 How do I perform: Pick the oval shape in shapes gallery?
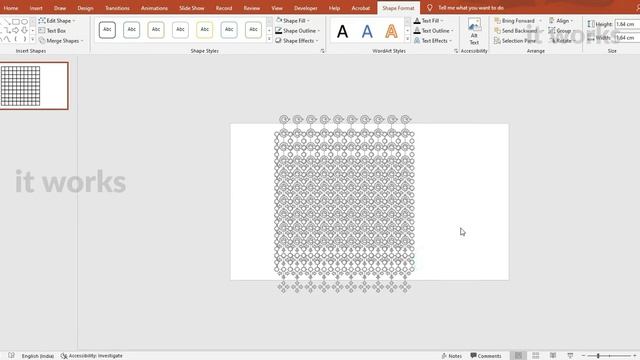pyautogui.click(x=24, y=22)
